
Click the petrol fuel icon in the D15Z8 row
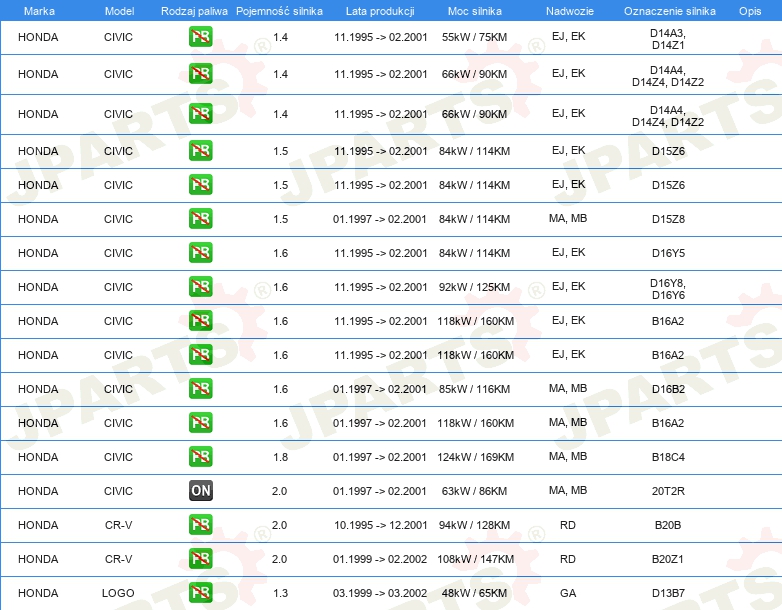pos(200,218)
